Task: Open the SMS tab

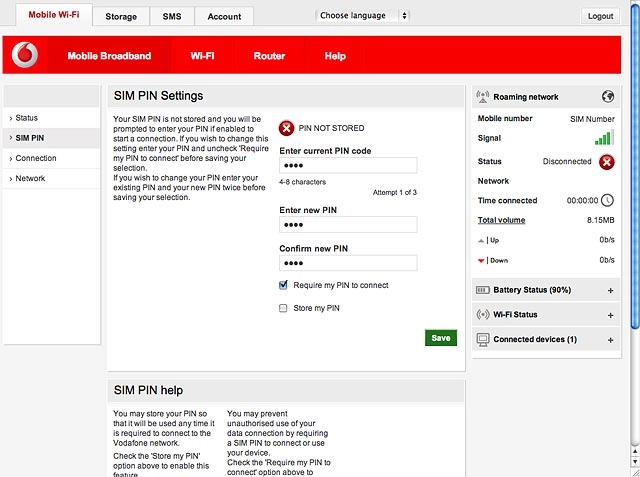Action: click(172, 17)
